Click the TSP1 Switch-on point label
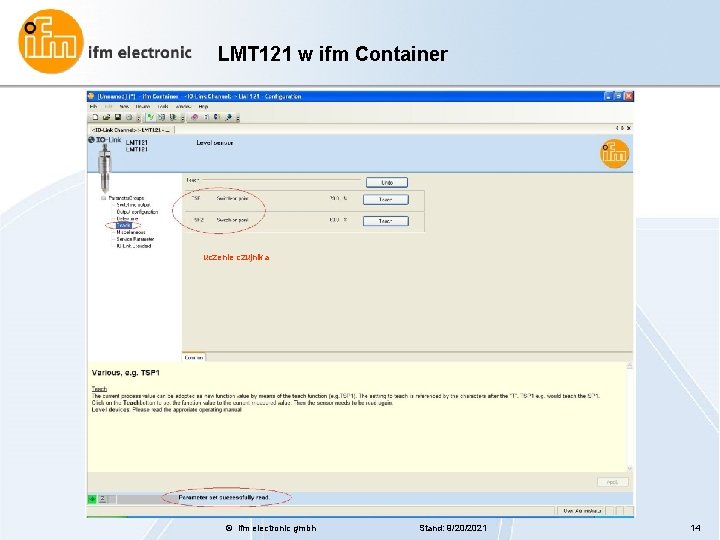The height and width of the screenshot is (540, 720). point(232,198)
